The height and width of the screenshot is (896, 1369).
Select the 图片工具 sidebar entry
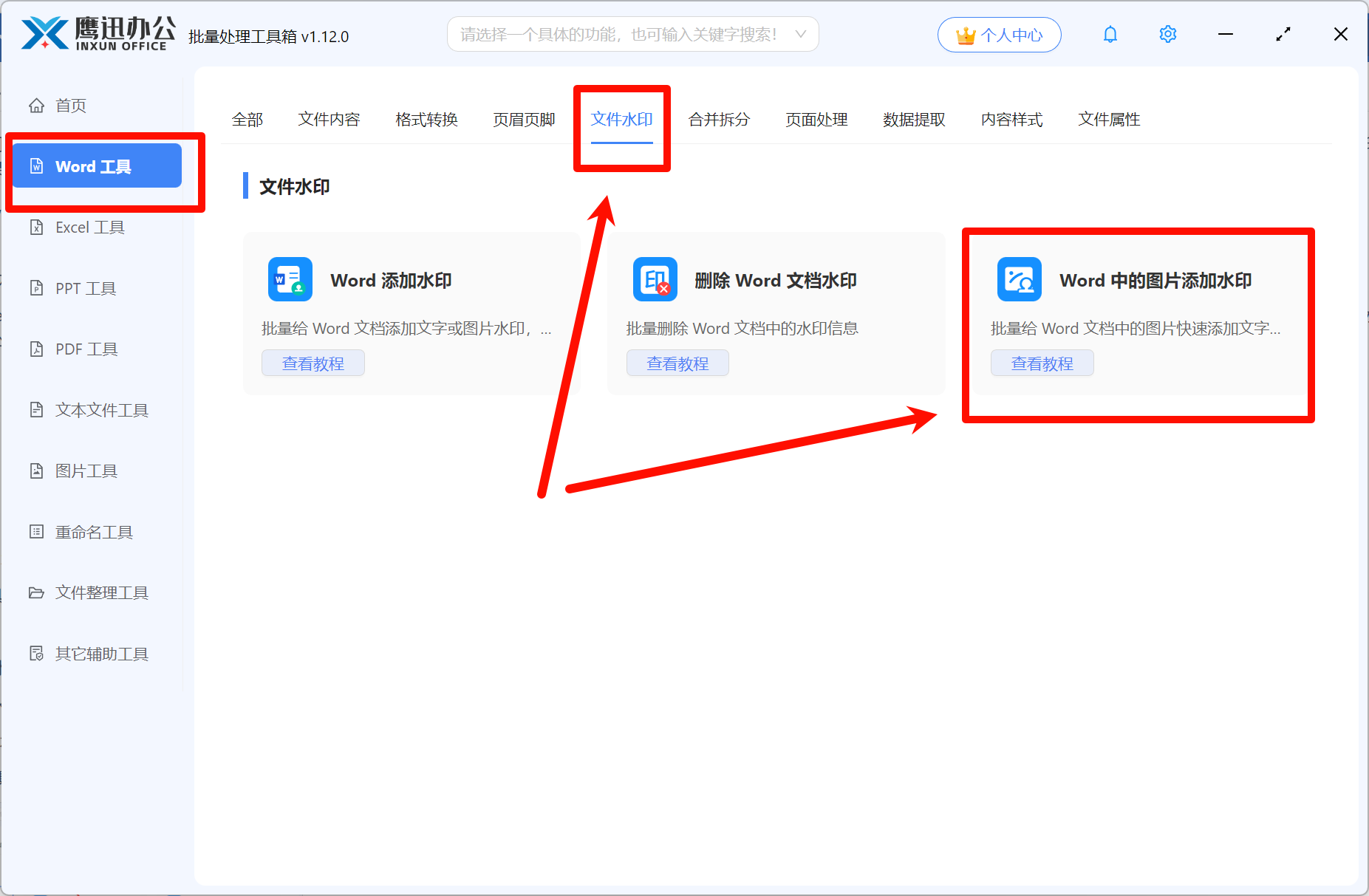[x=86, y=471]
